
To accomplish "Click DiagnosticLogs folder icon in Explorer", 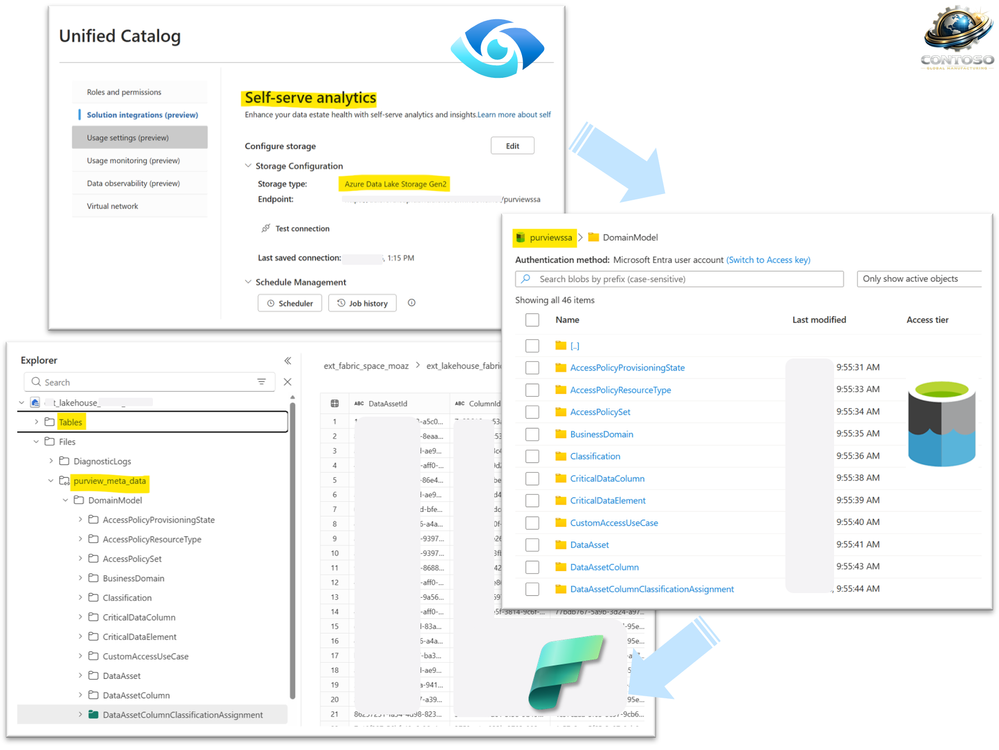I will 64,461.
